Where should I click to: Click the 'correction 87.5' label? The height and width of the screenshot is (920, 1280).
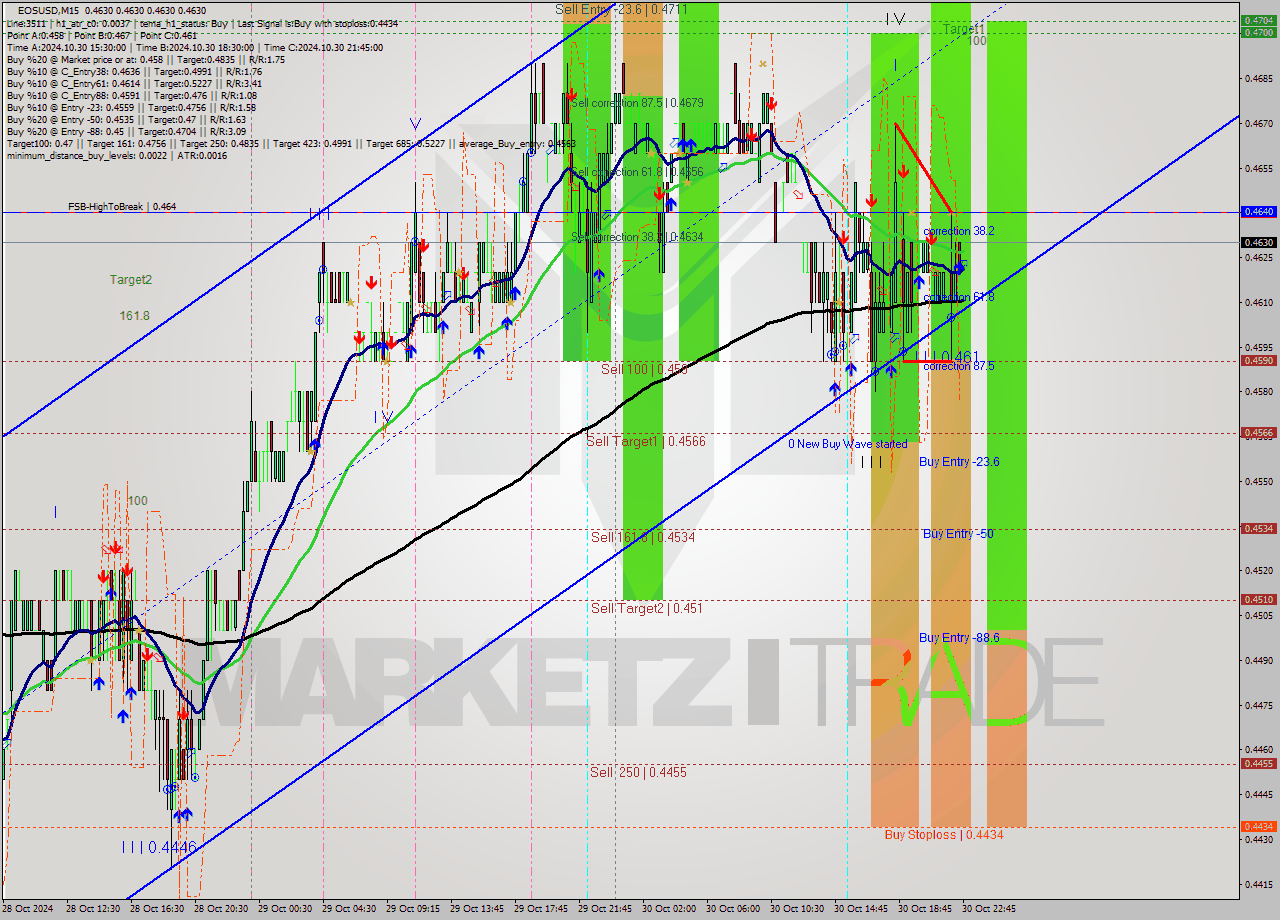(x=959, y=366)
